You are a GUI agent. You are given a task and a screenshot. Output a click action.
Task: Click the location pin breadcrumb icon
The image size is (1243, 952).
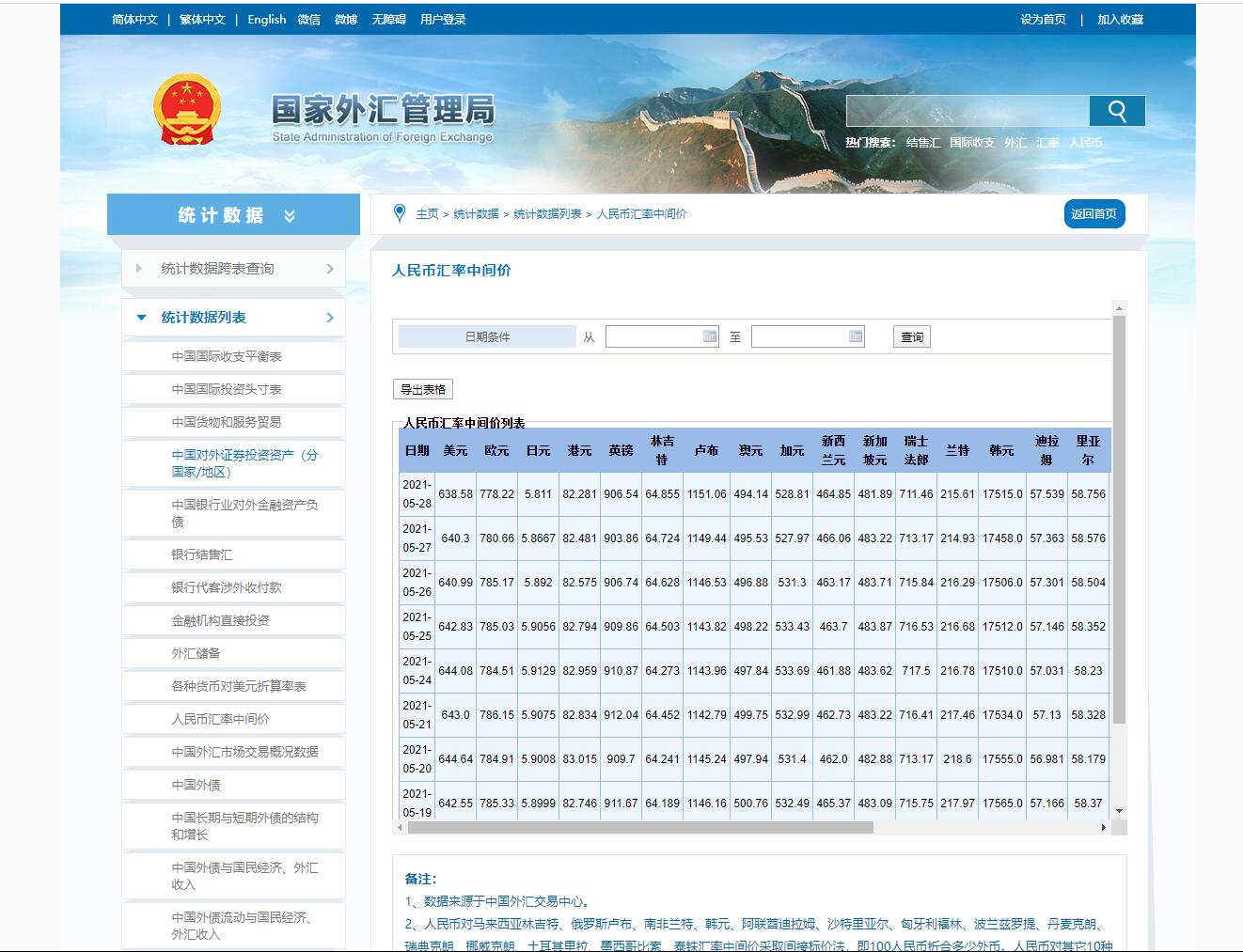pyautogui.click(x=400, y=213)
